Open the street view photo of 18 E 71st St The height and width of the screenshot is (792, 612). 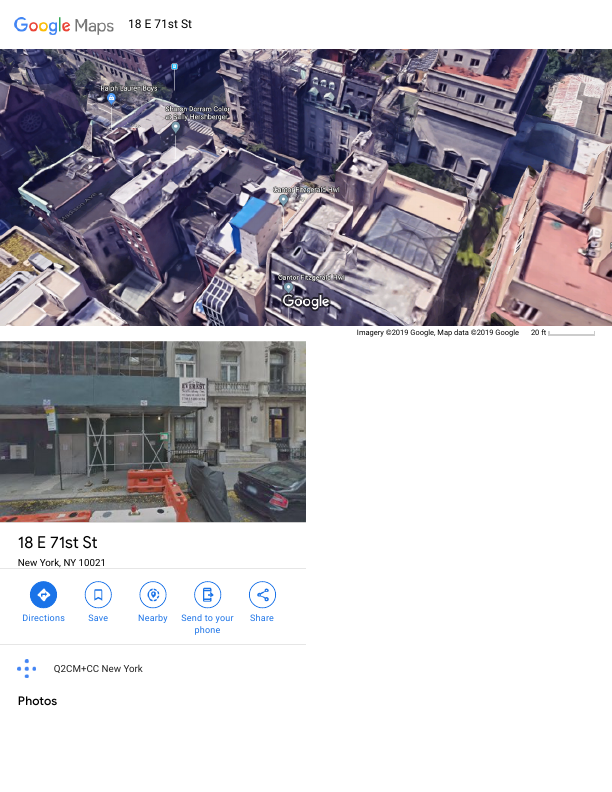tap(153, 431)
